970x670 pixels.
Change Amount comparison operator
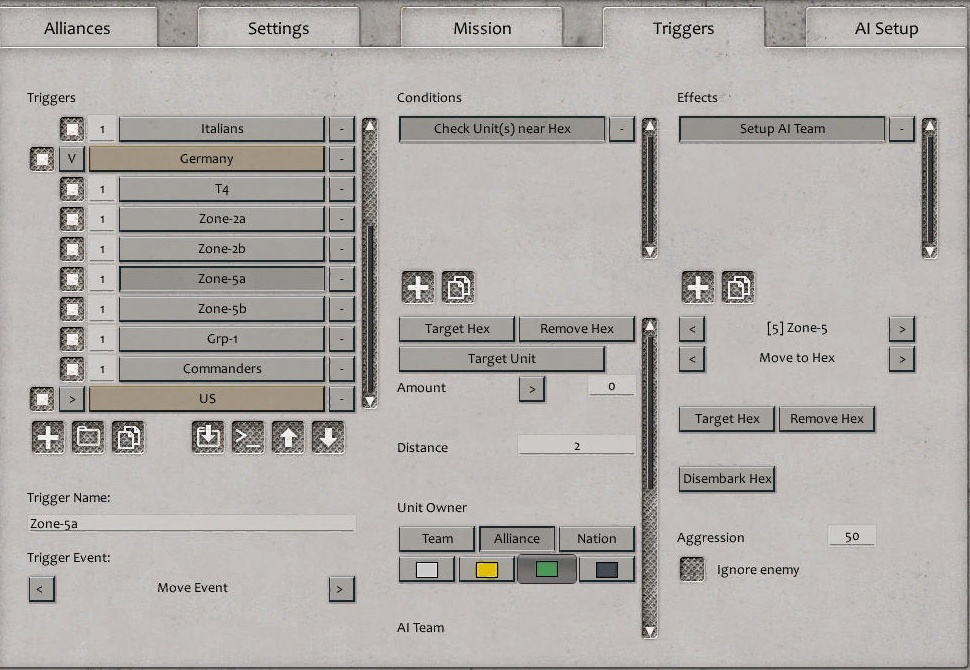click(532, 389)
